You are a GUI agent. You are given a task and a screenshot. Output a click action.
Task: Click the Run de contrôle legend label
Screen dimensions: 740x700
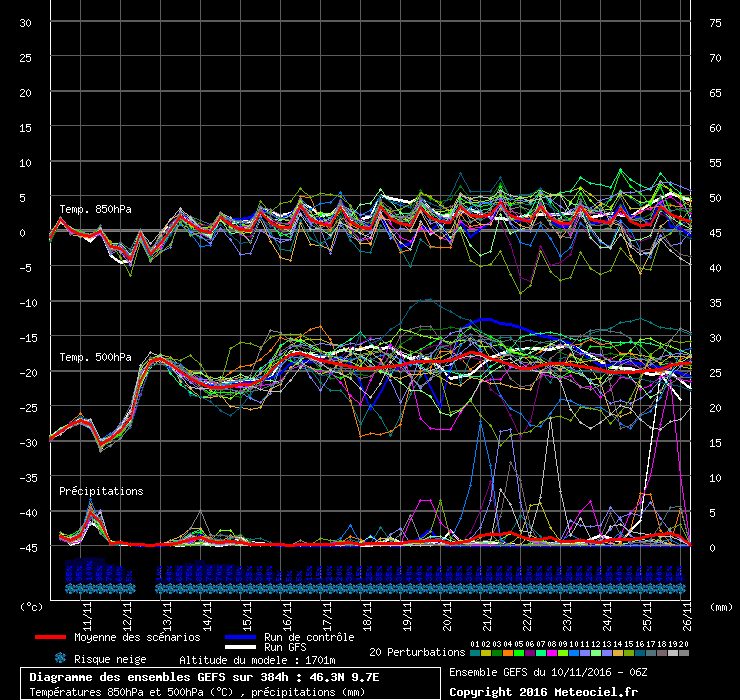coord(309,637)
